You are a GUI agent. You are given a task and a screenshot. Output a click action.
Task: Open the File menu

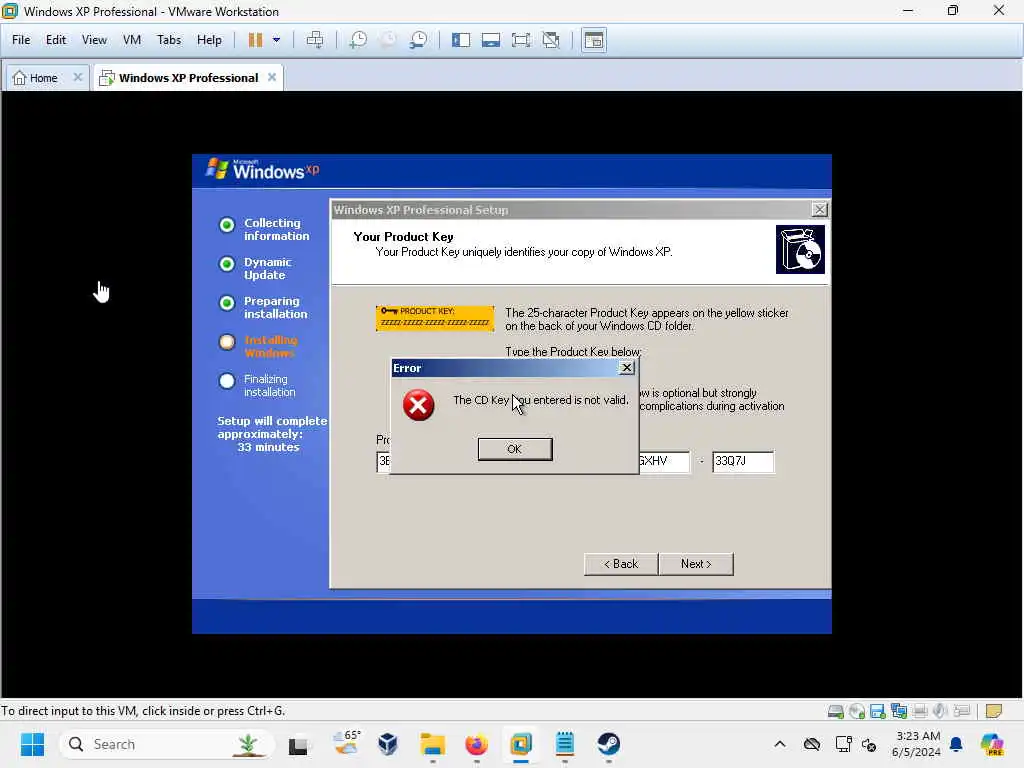coord(21,40)
